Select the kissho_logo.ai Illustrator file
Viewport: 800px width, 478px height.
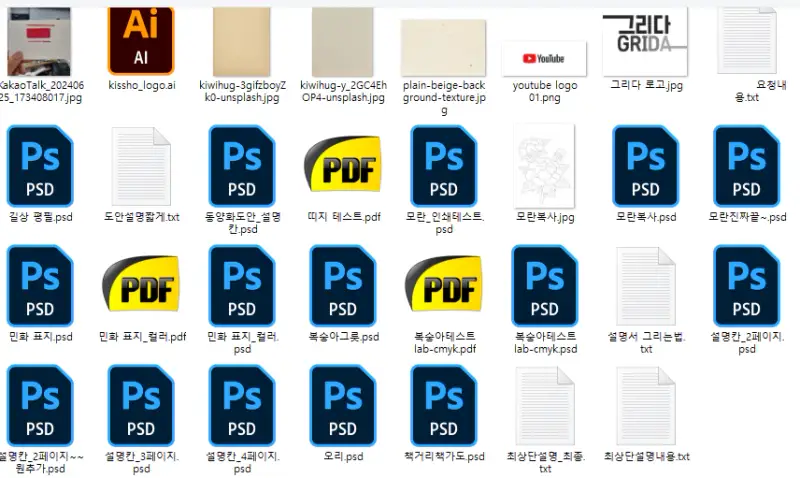point(141,38)
